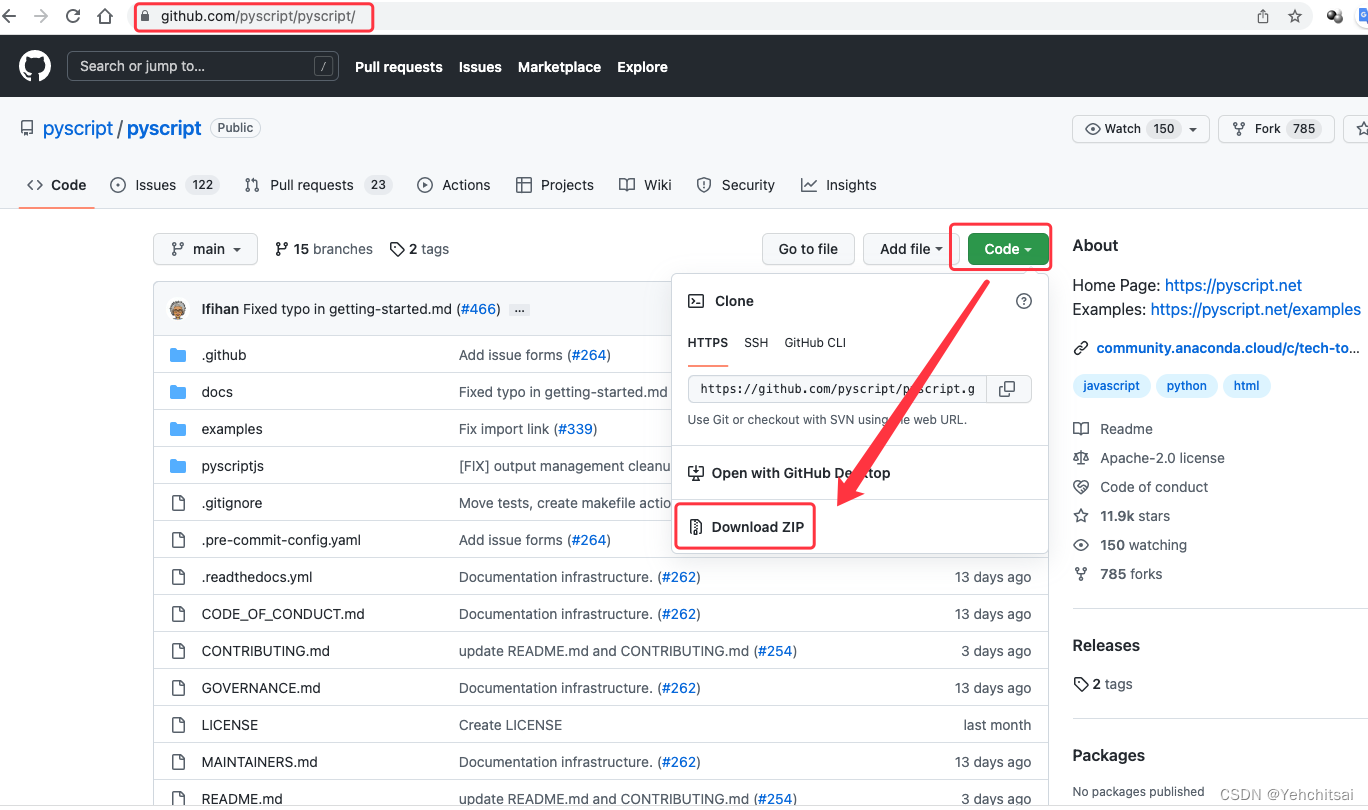The width and height of the screenshot is (1368, 810).
Task: Click the help question mark beside Clone
Action: pos(1023,301)
